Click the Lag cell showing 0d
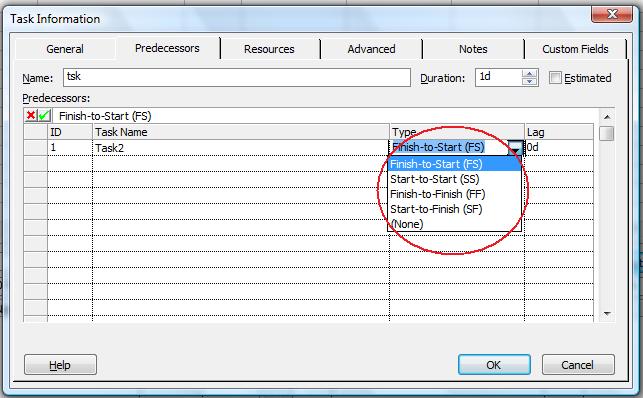643x398 pixels. pos(559,148)
